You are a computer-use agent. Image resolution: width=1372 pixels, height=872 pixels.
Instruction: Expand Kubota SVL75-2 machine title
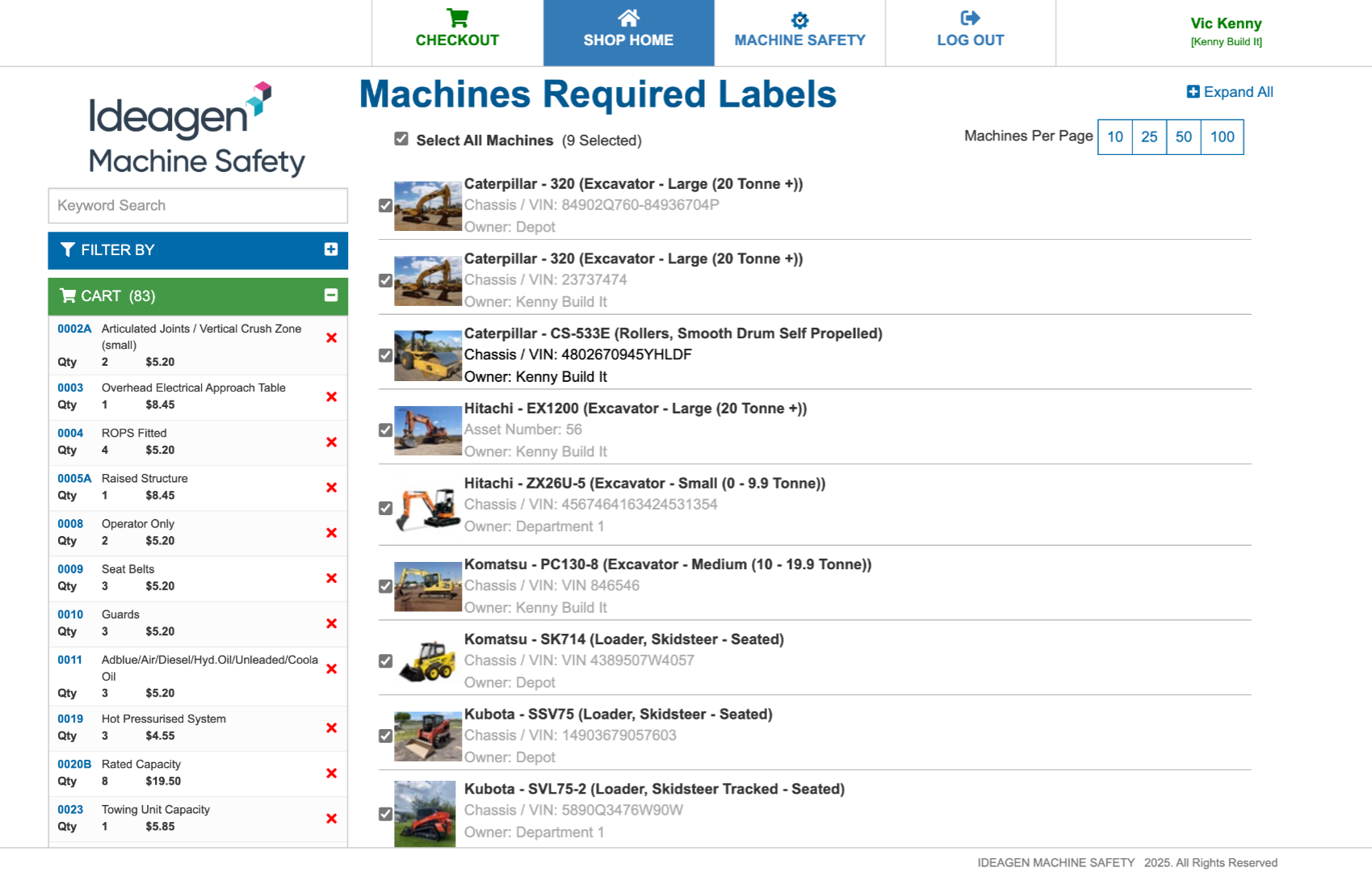(x=654, y=789)
